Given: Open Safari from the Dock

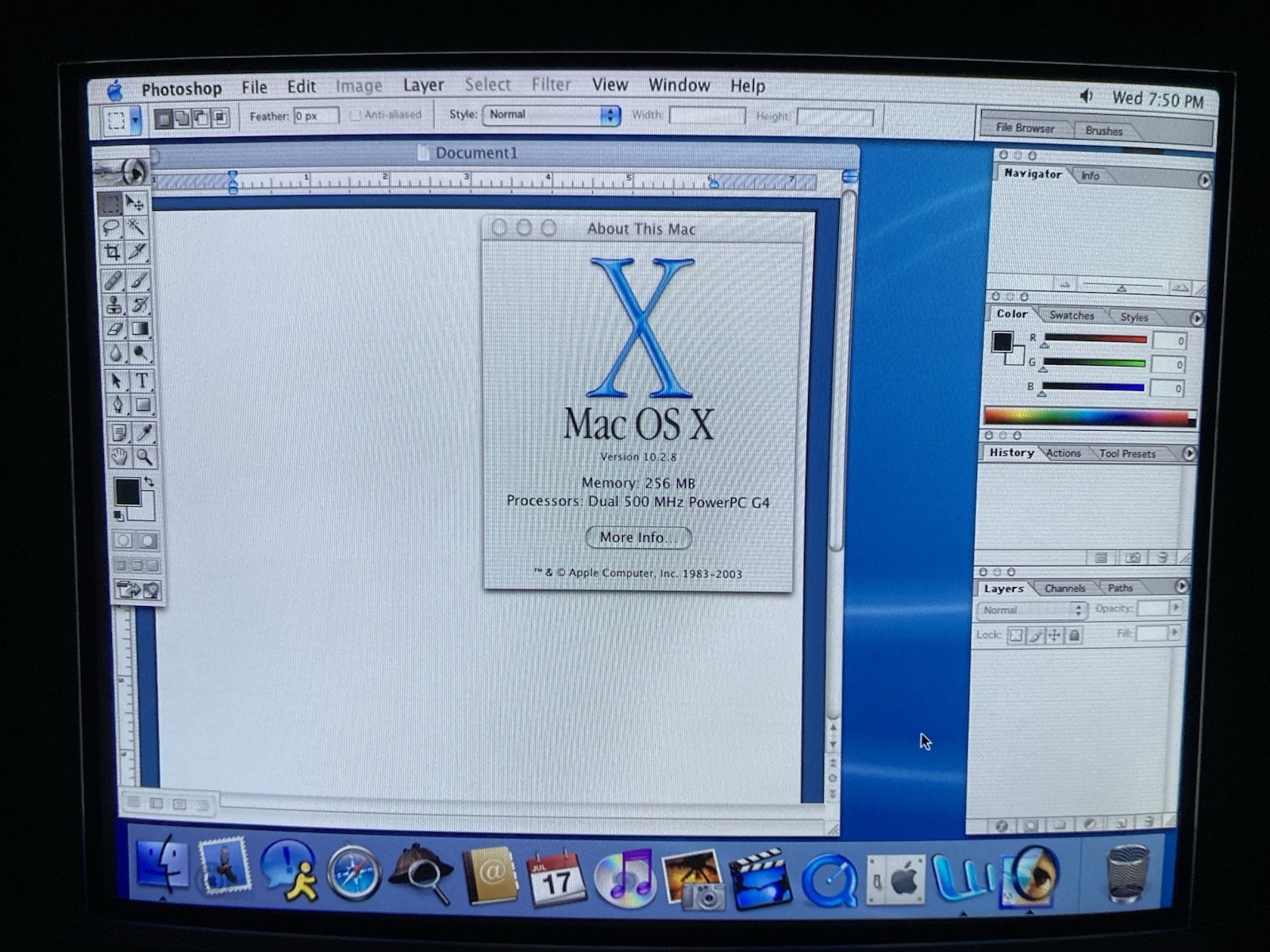Looking at the screenshot, I should click(x=354, y=873).
